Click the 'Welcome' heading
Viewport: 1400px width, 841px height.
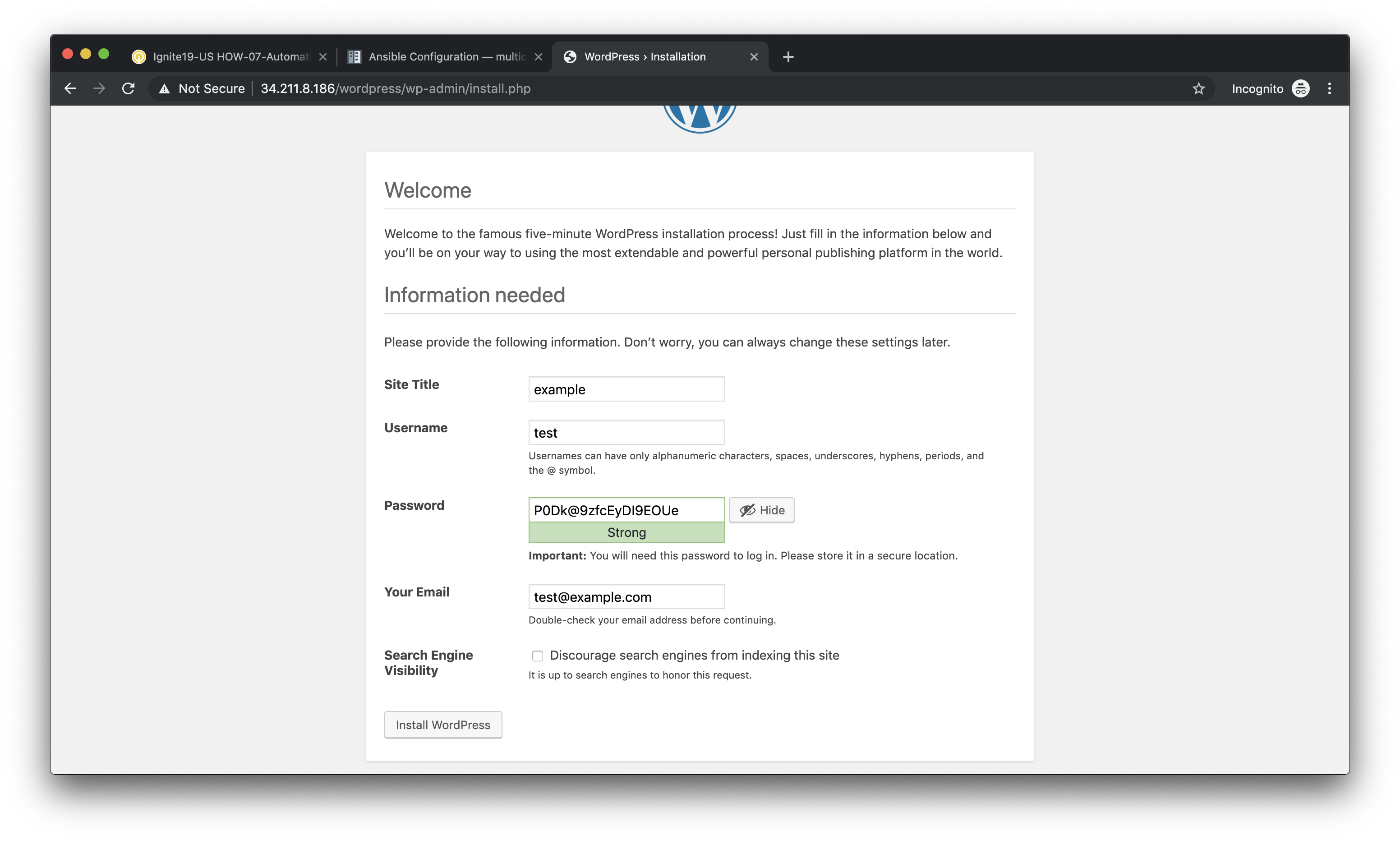(x=428, y=190)
